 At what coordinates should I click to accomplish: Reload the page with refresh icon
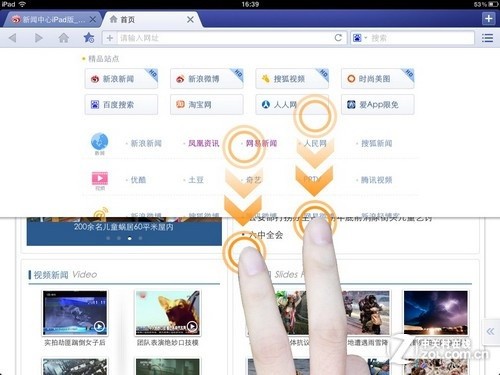(x=338, y=38)
